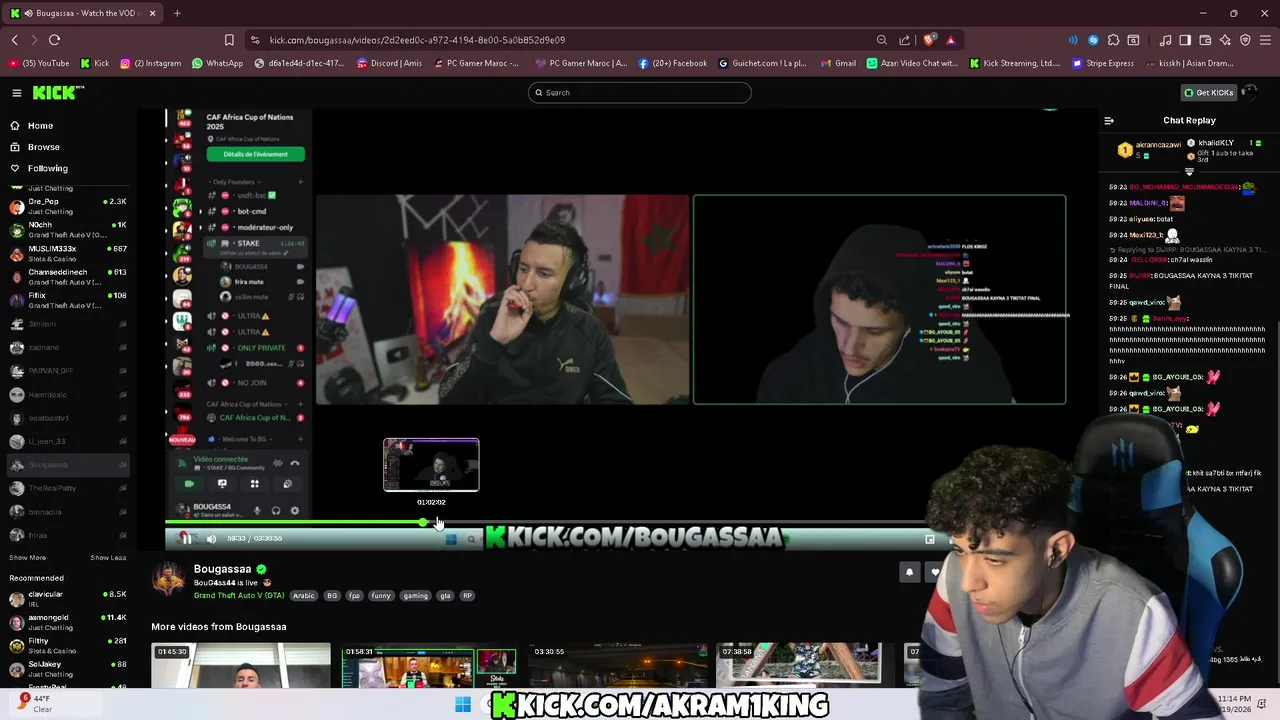Open Bougassaa channel name link
The image size is (1280, 720).
[x=222, y=569]
